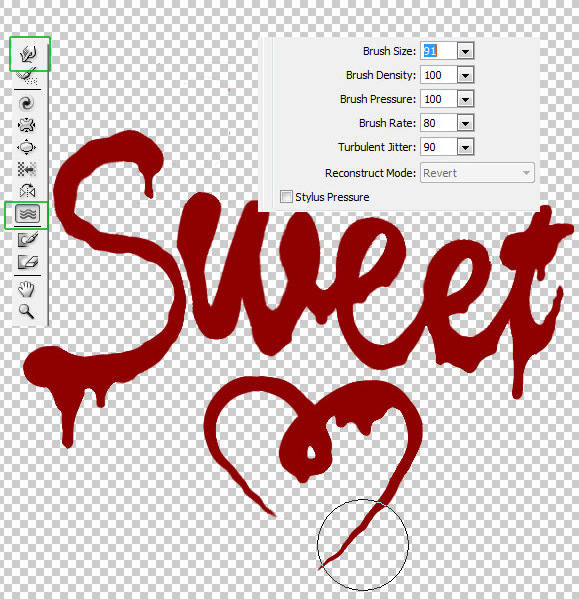Viewport: 579px width, 599px height.
Task: Open the Brush Rate dropdown arrow
Action: [x=465, y=123]
